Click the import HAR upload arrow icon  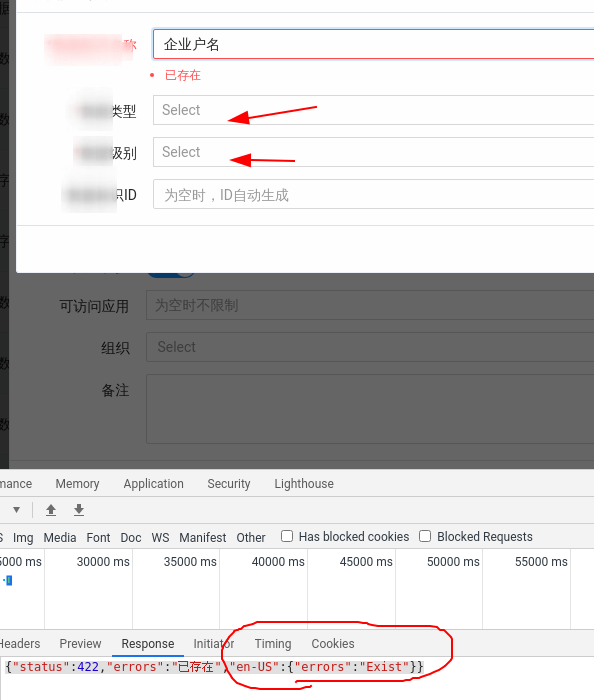(x=51, y=510)
